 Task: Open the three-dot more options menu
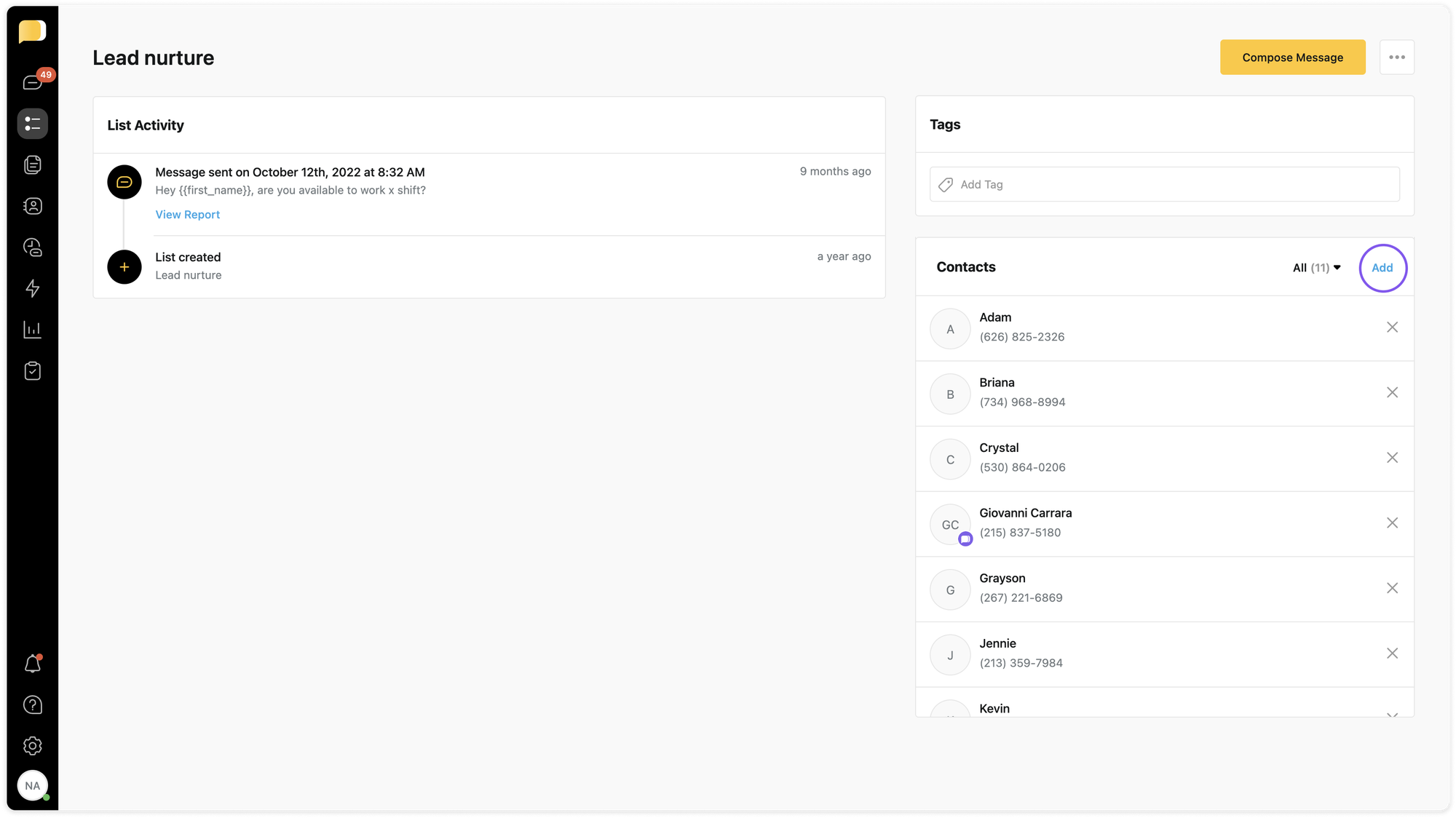point(1396,57)
